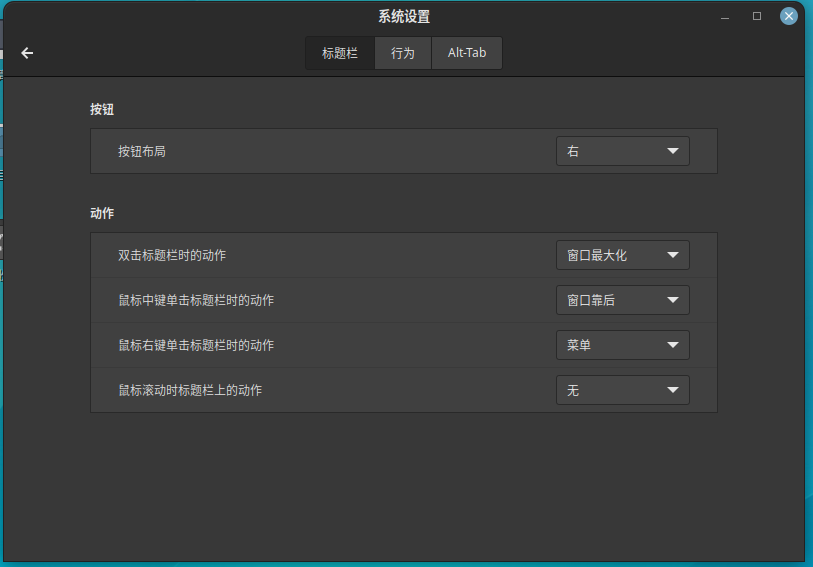Screen dimensions: 813x567
Task: Click the 鼠标滚动时标题栏上的动作 label
Action: tap(190, 390)
